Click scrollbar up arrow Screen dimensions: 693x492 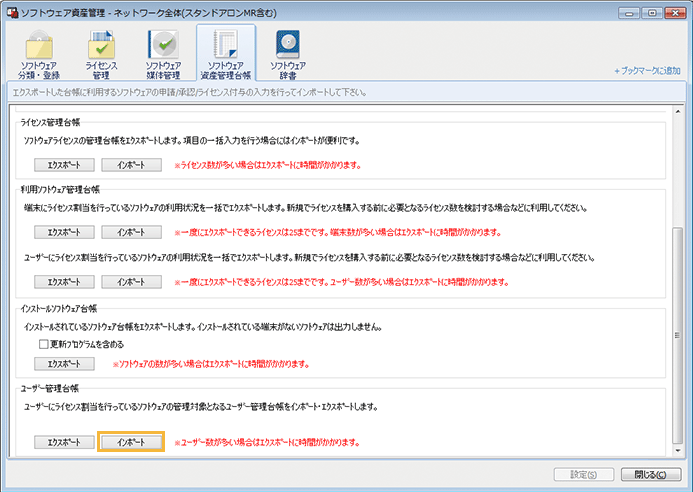click(x=678, y=112)
